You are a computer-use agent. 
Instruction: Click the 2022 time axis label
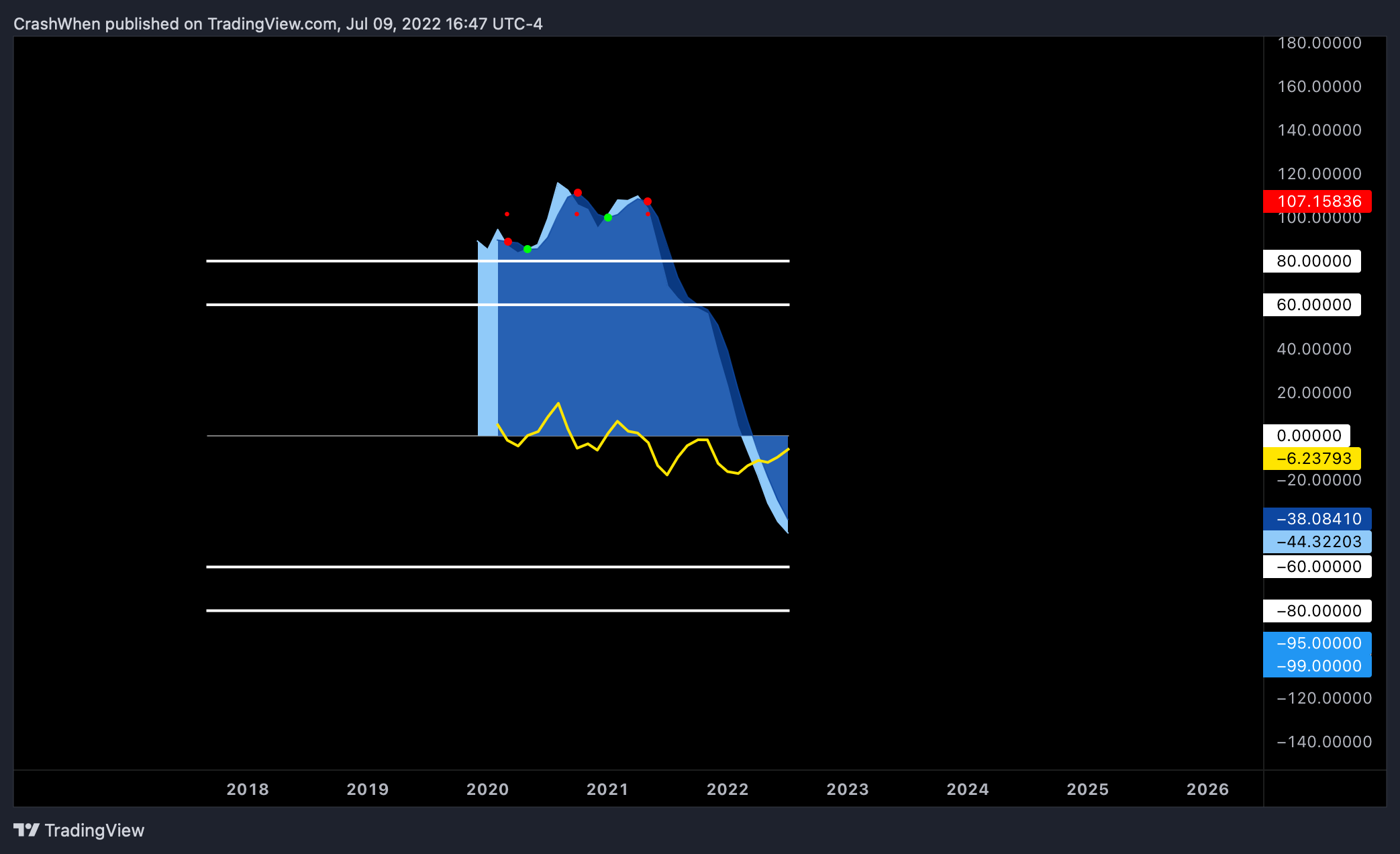point(728,790)
